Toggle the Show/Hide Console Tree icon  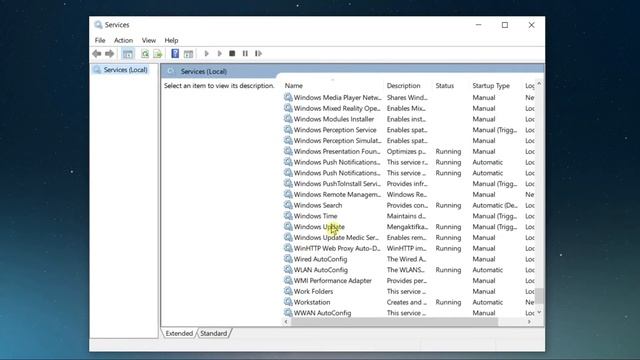[x=128, y=53]
